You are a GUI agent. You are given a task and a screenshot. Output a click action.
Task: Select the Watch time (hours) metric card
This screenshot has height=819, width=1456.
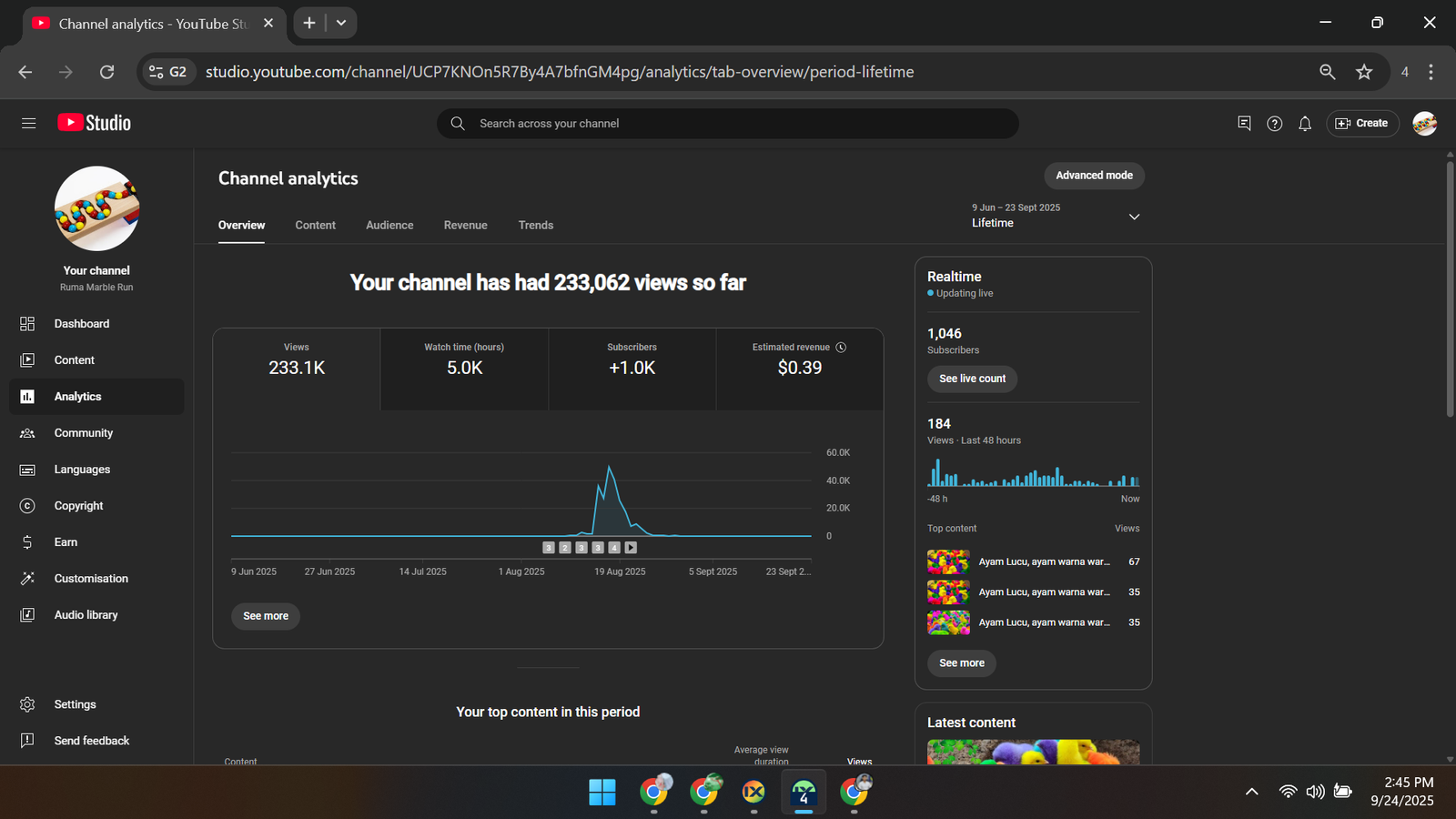point(464,369)
